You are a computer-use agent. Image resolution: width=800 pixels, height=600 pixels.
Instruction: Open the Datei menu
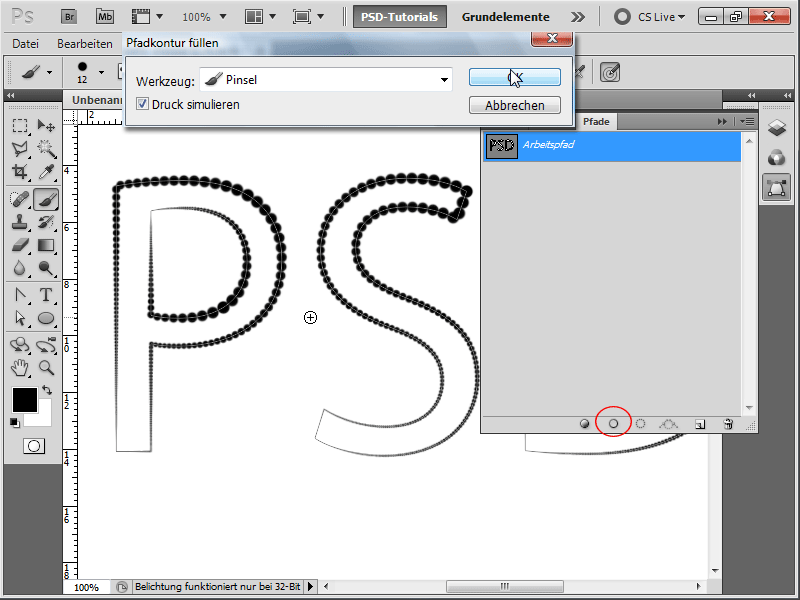(26, 44)
